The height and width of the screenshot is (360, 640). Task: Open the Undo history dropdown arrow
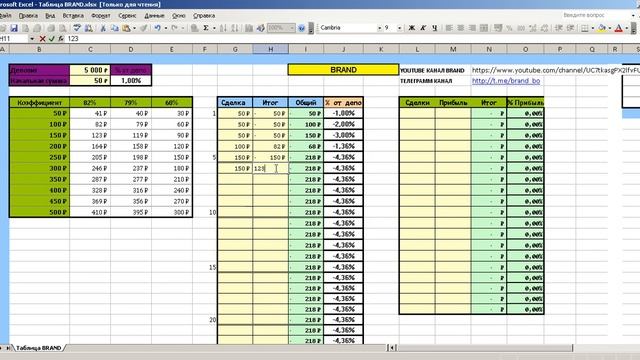tap(166, 28)
